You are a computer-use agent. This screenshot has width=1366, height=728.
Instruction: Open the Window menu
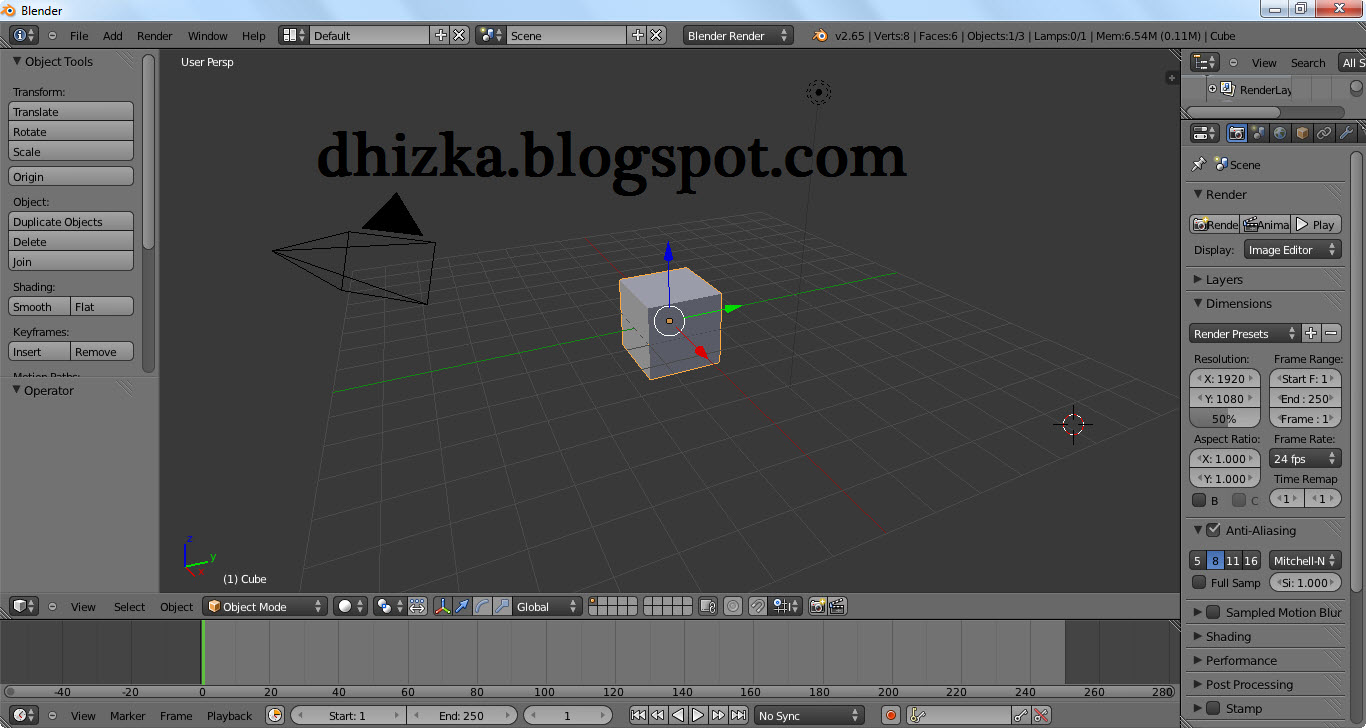tap(208, 35)
